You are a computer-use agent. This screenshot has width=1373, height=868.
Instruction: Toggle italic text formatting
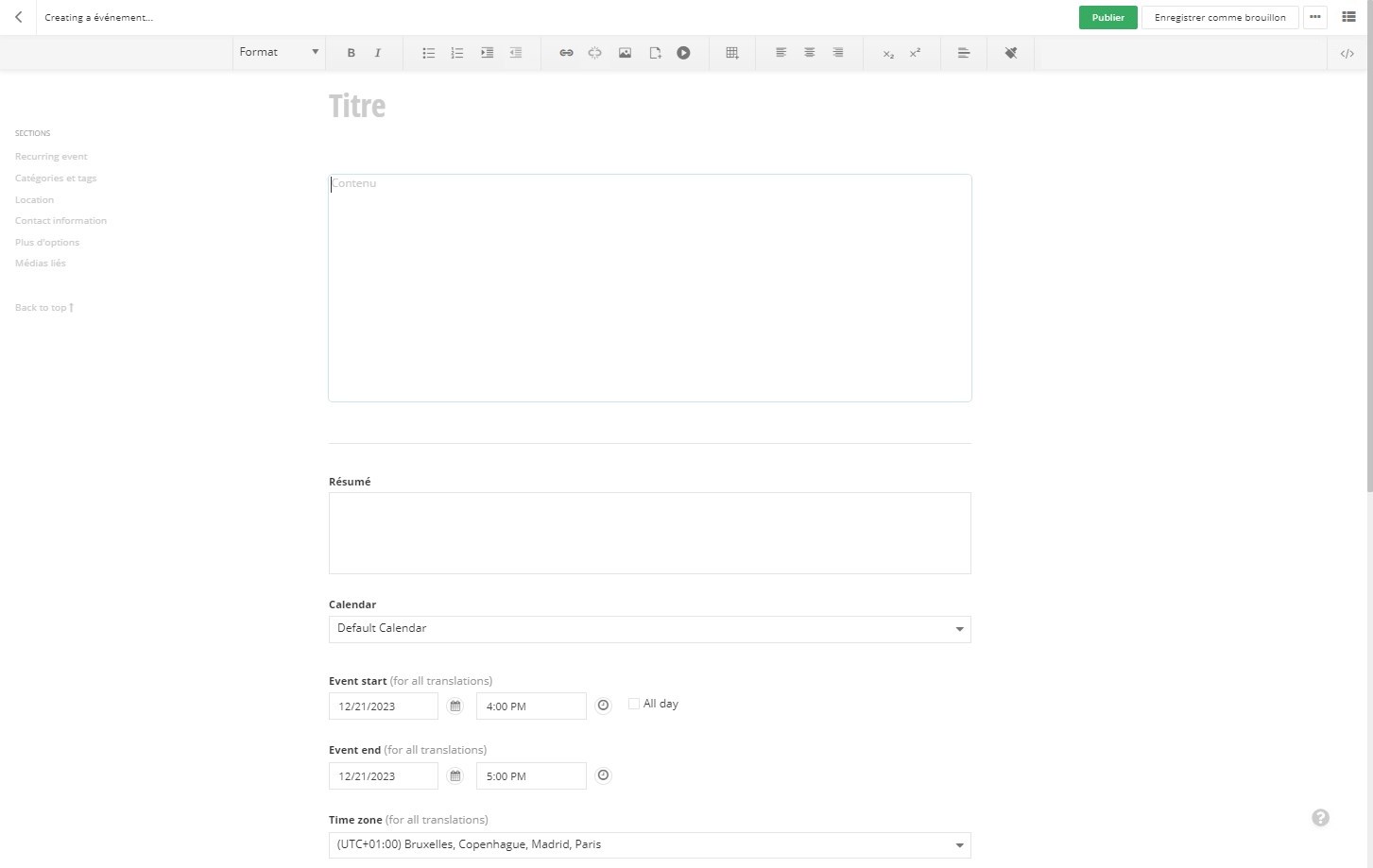378,53
